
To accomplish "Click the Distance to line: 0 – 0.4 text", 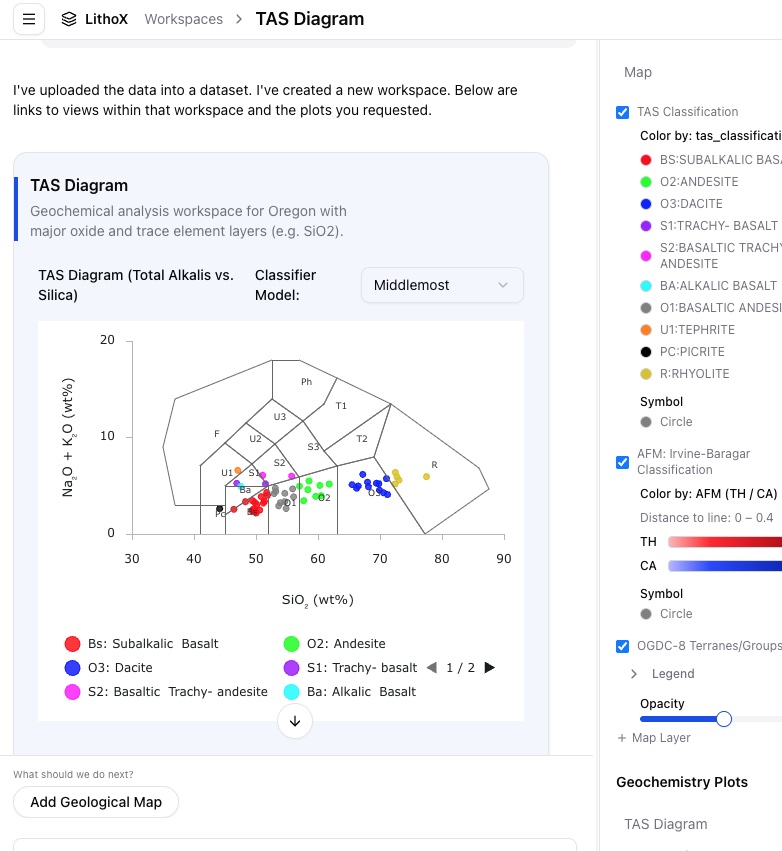I will 706,518.
